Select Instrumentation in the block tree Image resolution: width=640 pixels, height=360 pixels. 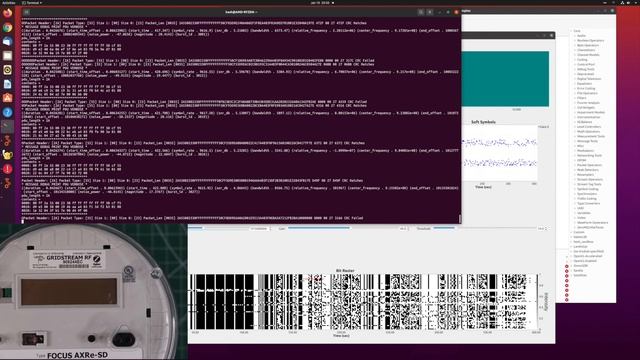(x=589, y=117)
